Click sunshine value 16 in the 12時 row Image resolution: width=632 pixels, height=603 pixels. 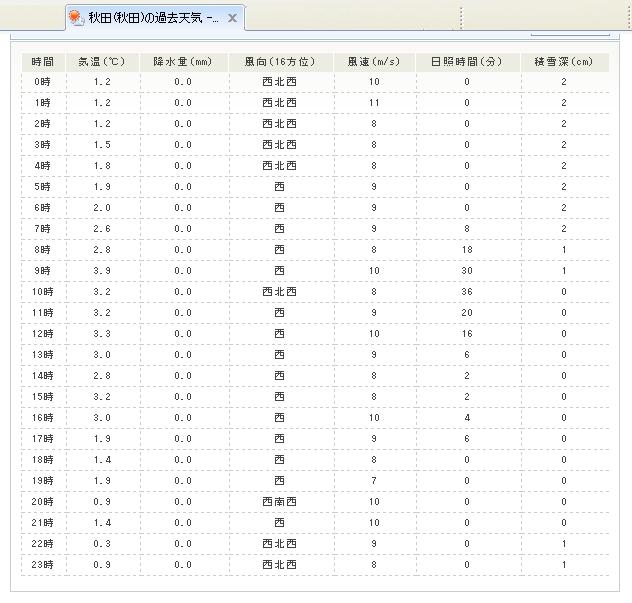pos(467,334)
